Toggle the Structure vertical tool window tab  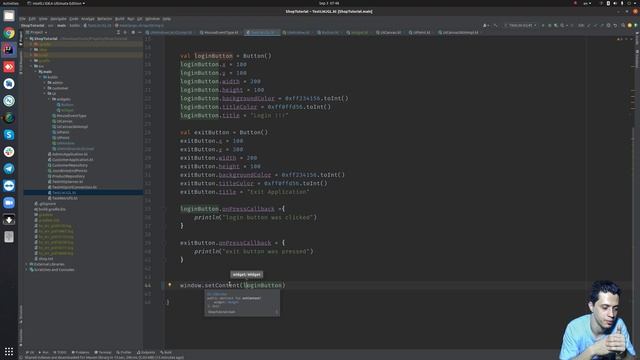[21, 313]
